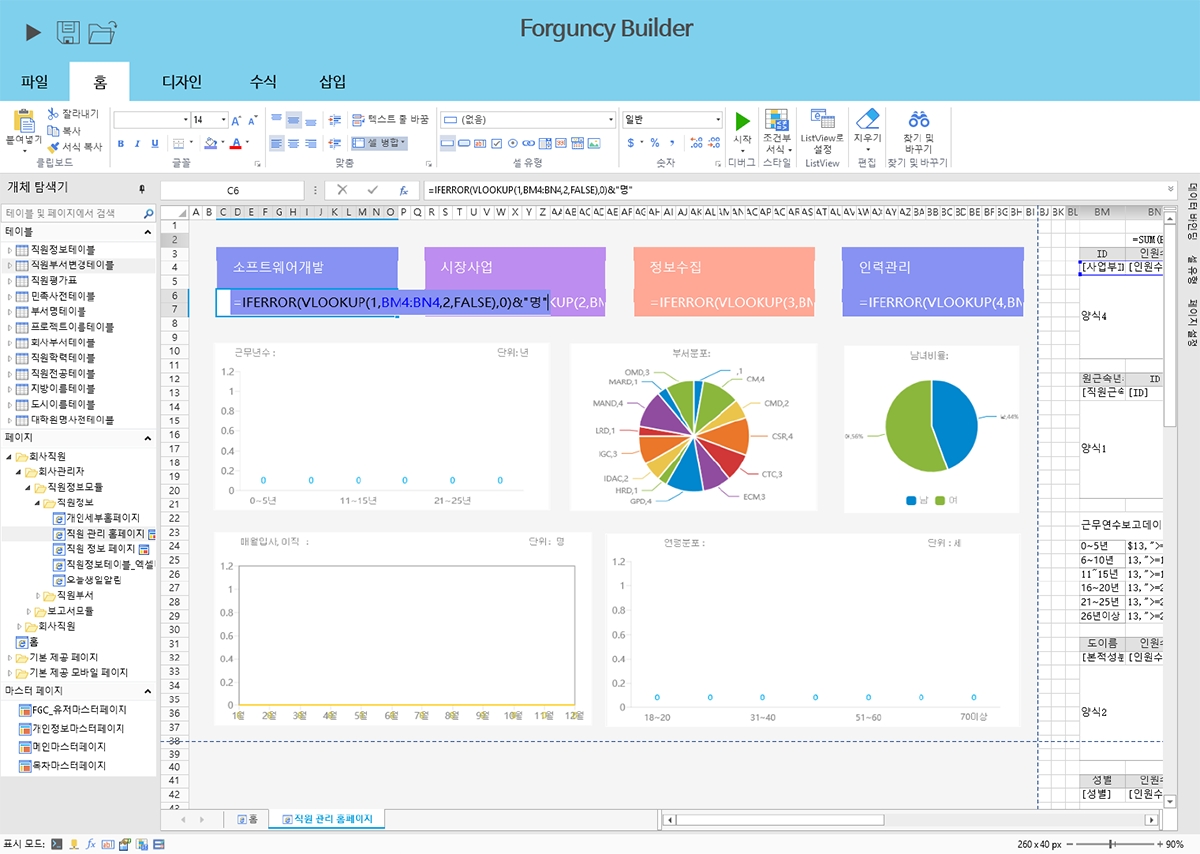Click the percent style icon
1200x854 pixels.
[655, 143]
